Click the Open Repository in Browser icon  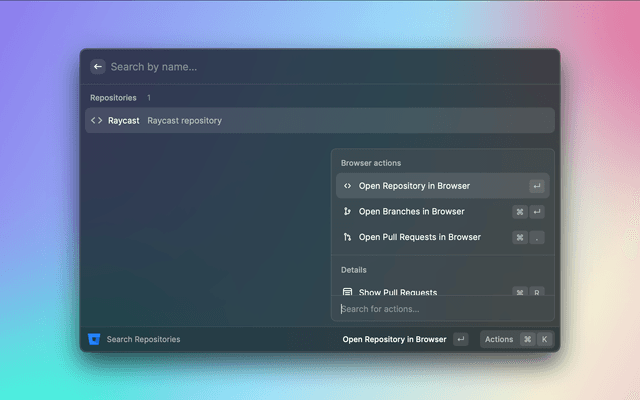pos(347,186)
